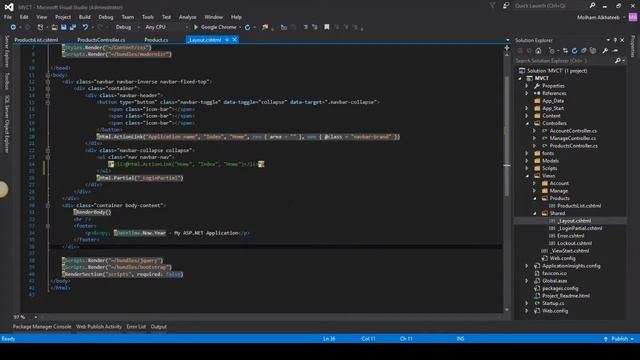
Task: Collapse the Views folder
Action: [527, 176]
